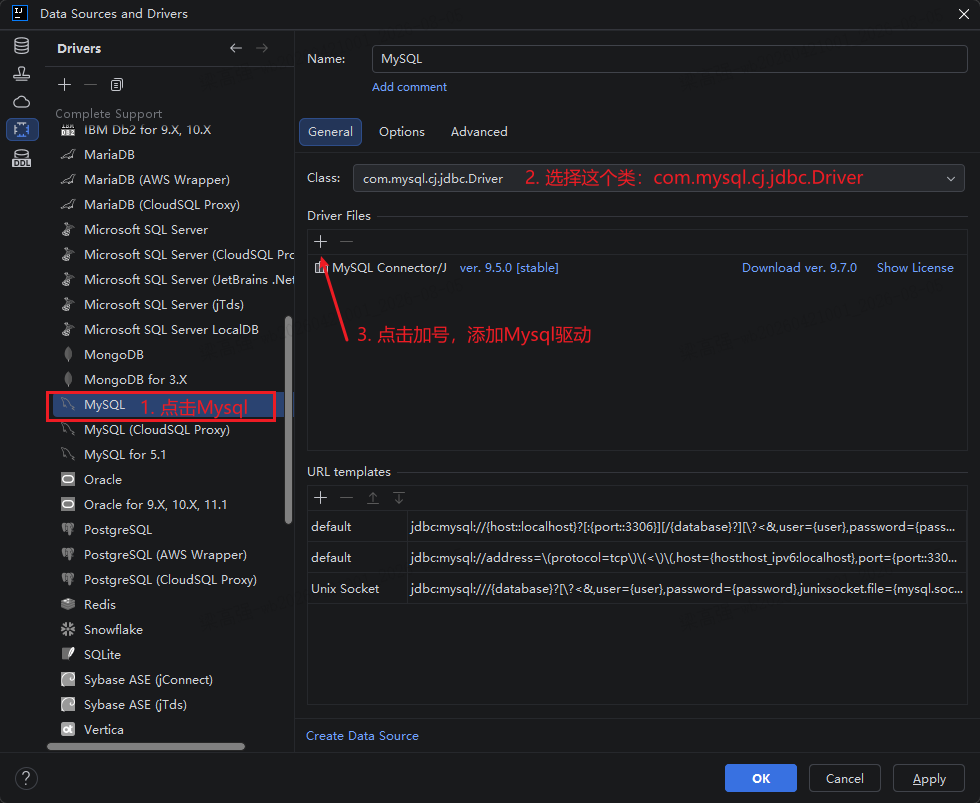
Task: Click the PostgreSQL elephant icon
Action: coord(68,529)
